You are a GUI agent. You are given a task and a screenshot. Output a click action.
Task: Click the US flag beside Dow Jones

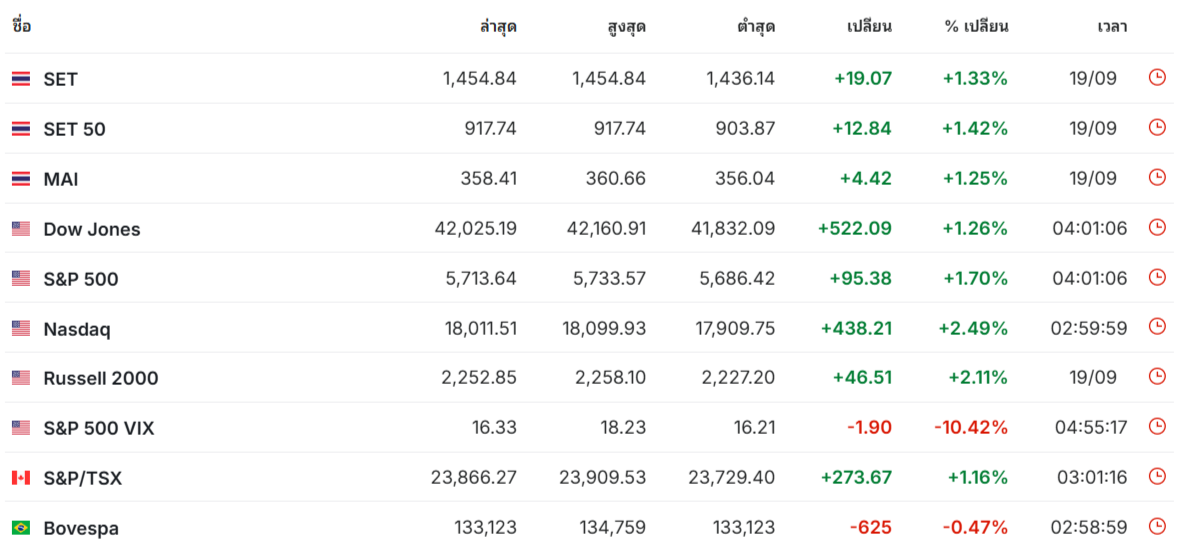pyautogui.click(x=21, y=229)
